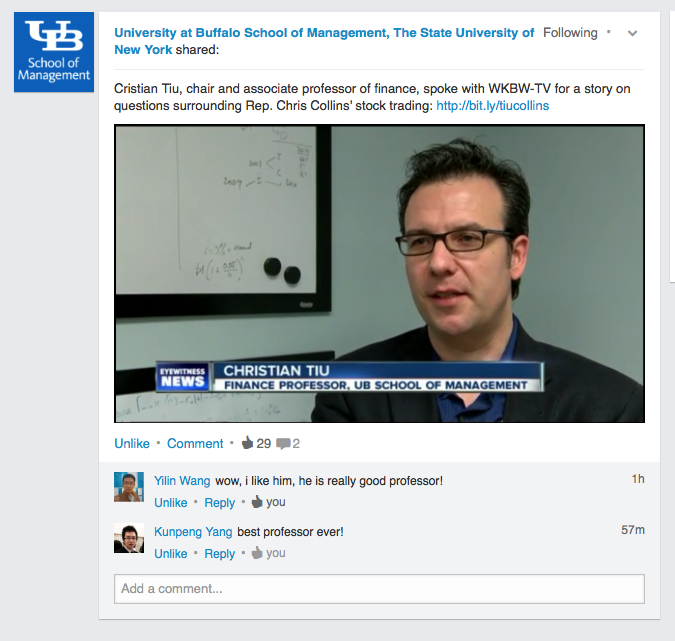Open Kunpeng Yang's profile picture

click(129, 538)
